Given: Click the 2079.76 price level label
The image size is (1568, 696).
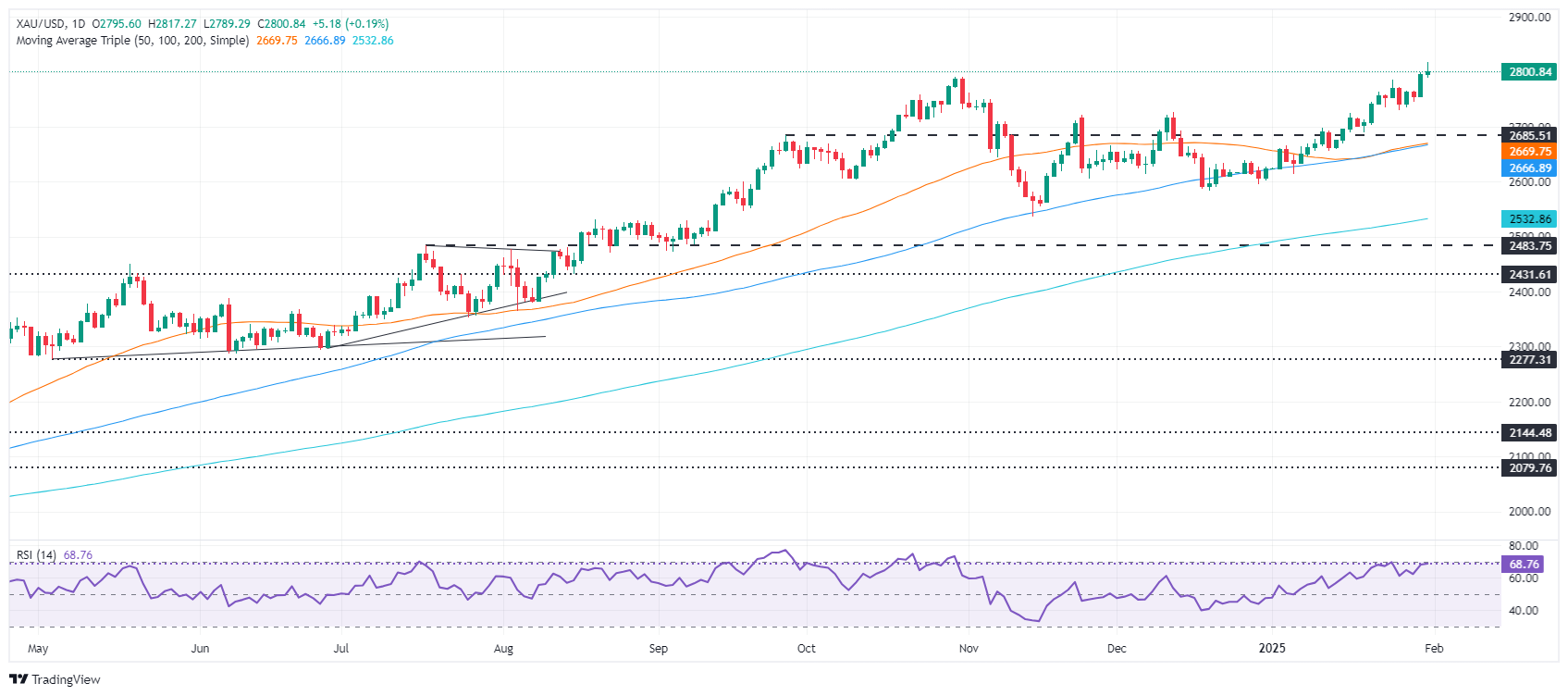Looking at the screenshot, I should (x=1529, y=468).
